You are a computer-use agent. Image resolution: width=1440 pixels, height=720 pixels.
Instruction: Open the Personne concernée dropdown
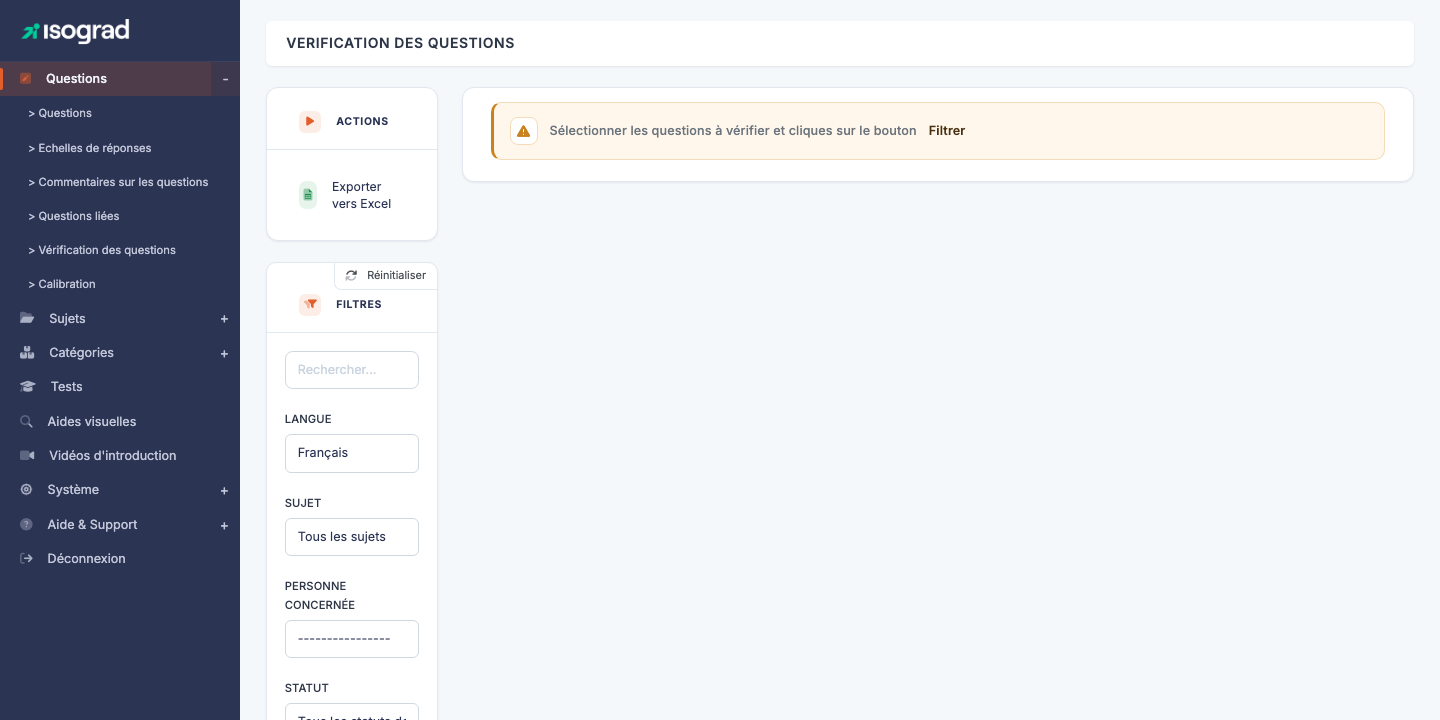352,639
